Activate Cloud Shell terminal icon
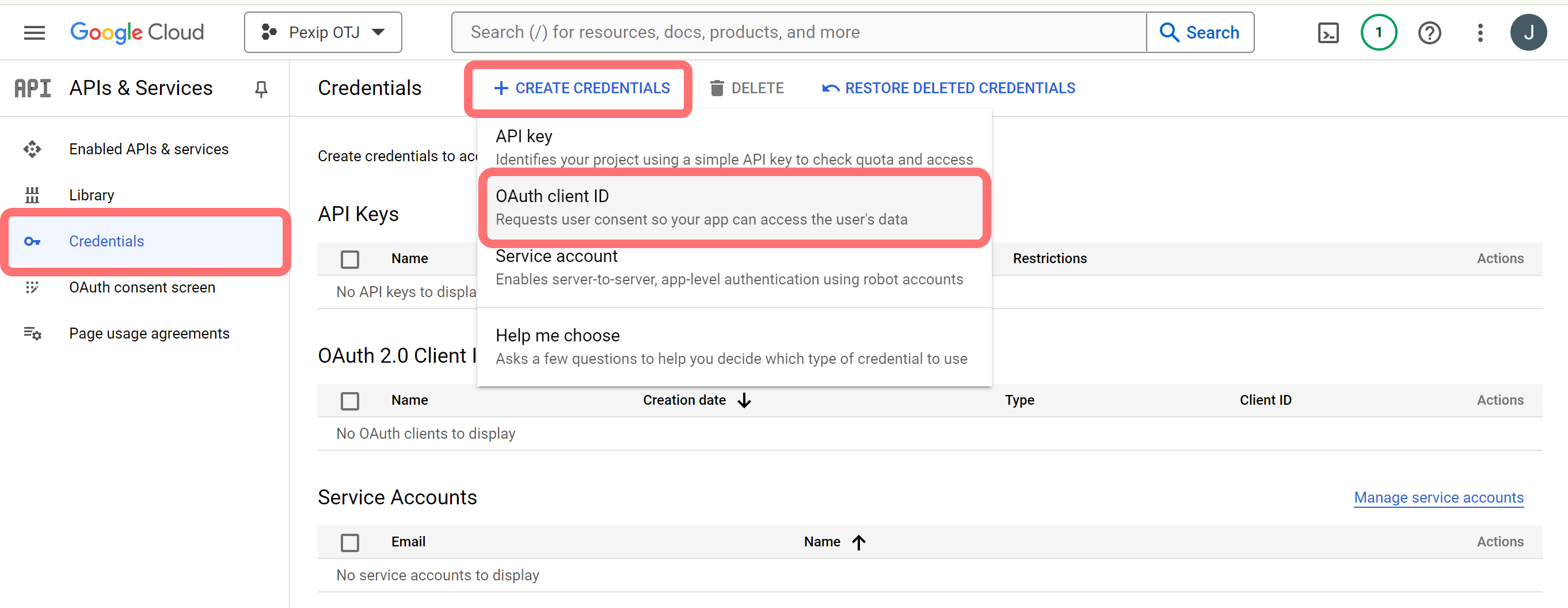Screen dimensions: 1568x608 tap(1327, 32)
